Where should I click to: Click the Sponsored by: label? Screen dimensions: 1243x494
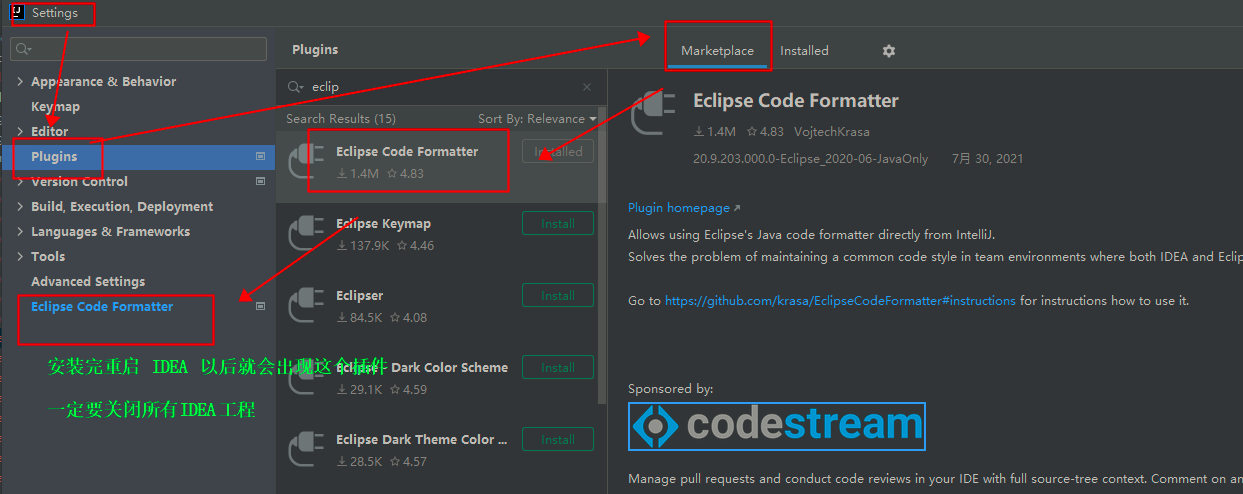(671, 388)
